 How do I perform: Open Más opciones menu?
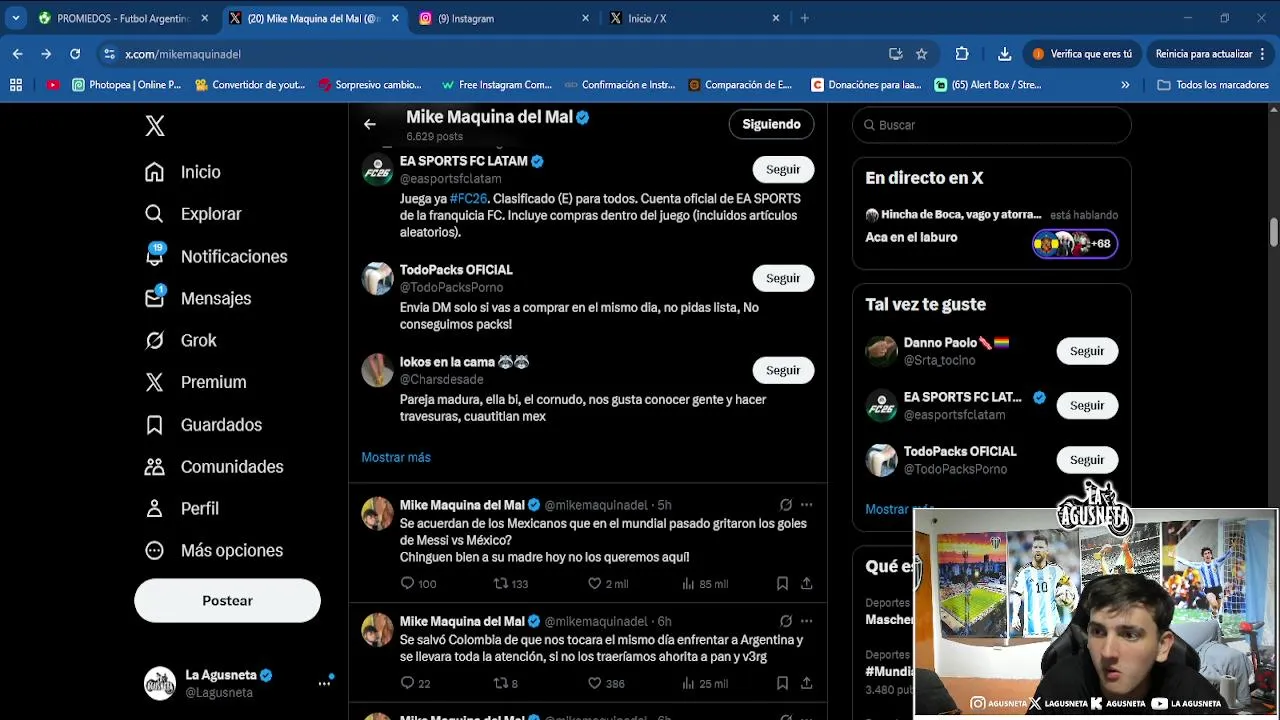point(213,551)
